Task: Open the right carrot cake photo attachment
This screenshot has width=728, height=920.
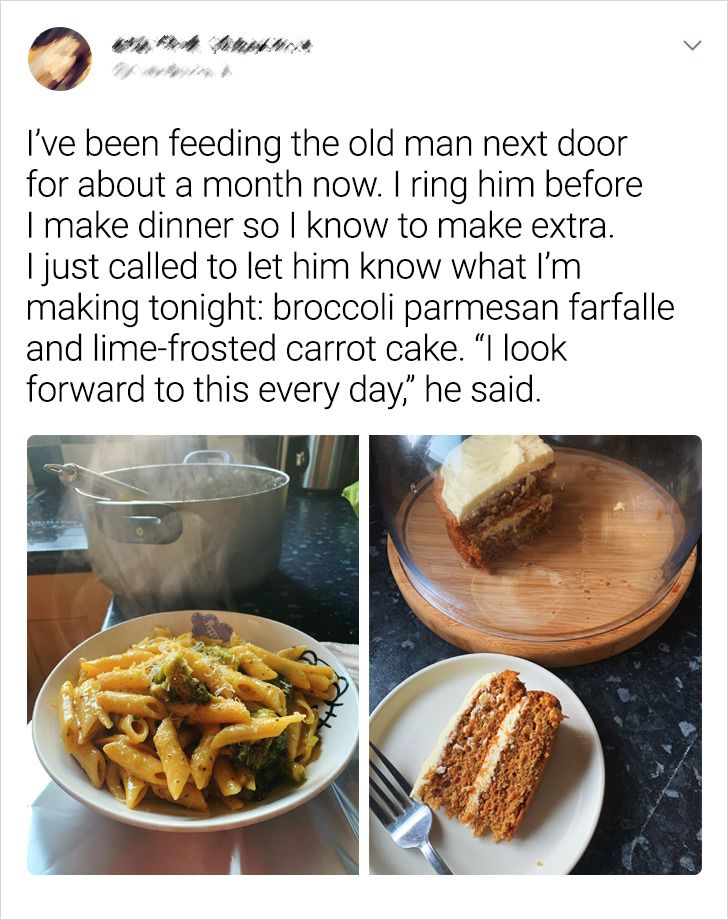Action: tap(535, 655)
